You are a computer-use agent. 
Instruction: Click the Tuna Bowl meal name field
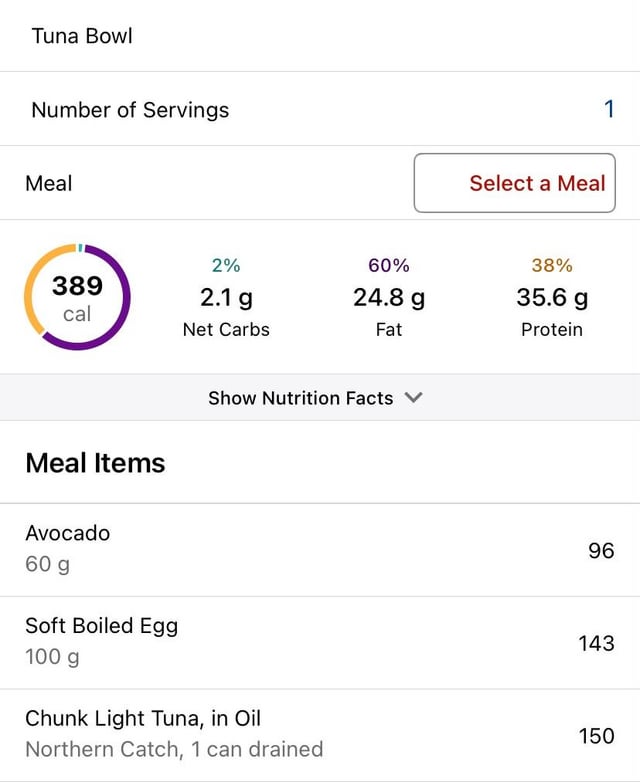[x=82, y=36]
